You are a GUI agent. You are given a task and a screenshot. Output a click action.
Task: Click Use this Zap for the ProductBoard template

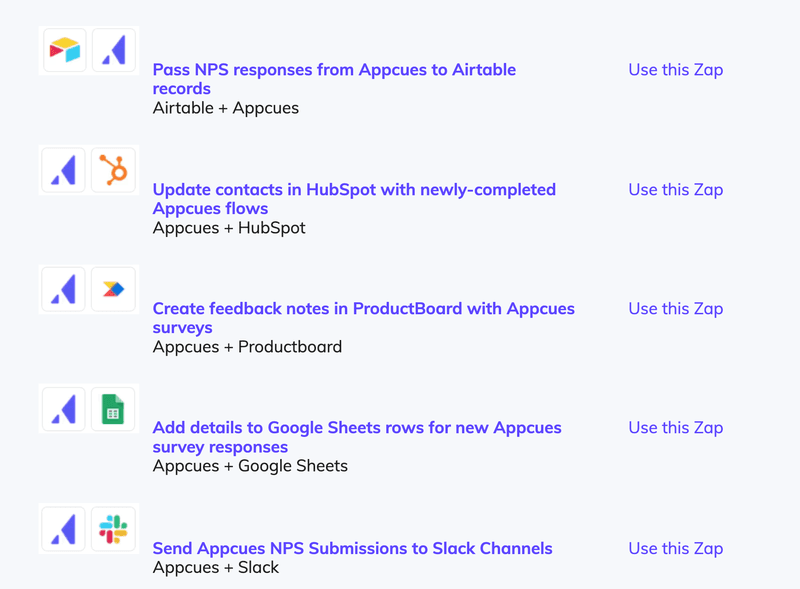click(675, 309)
